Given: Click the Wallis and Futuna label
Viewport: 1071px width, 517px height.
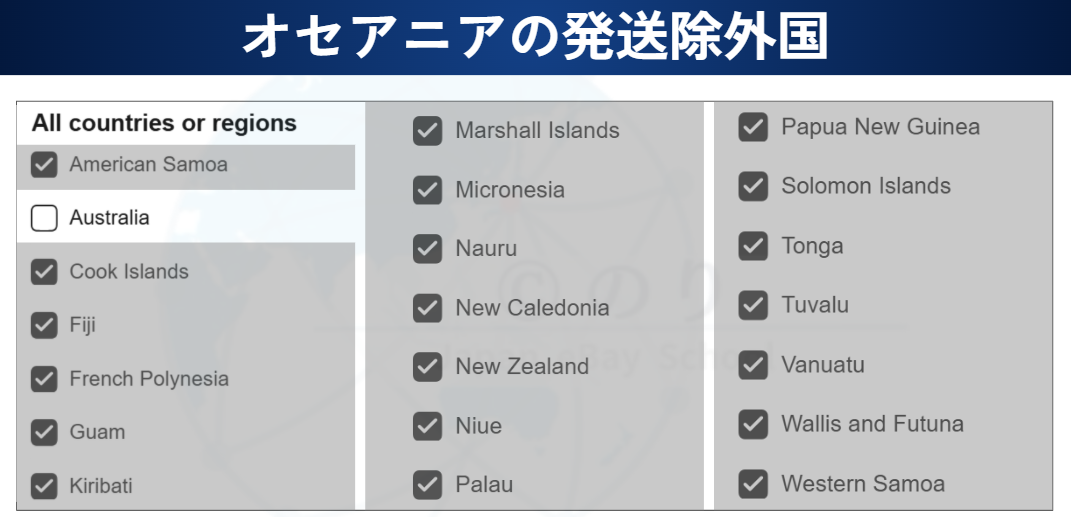Looking at the screenshot, I should point(872,424).
